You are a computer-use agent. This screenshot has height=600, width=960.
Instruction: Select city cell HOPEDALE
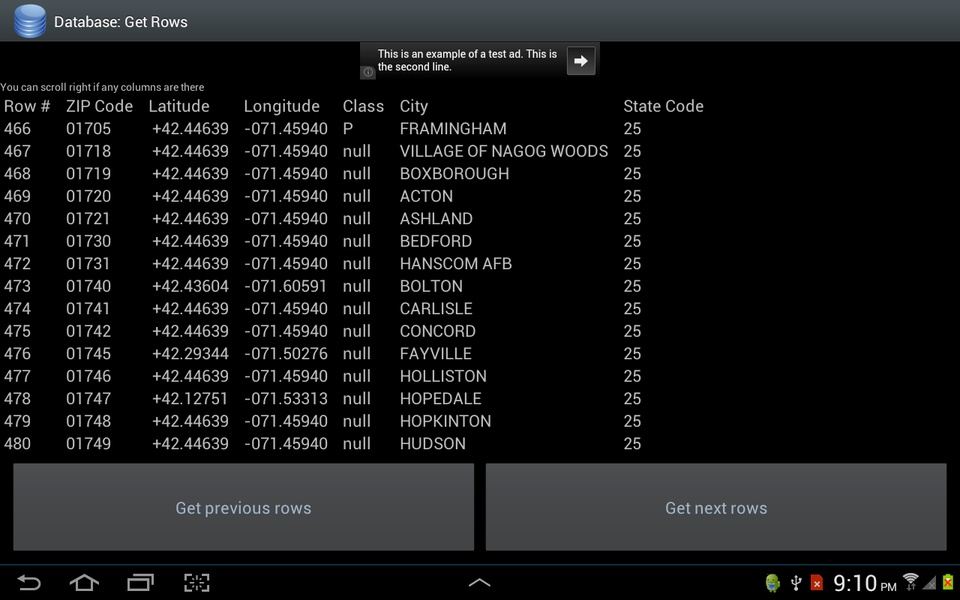coord(440,399)
